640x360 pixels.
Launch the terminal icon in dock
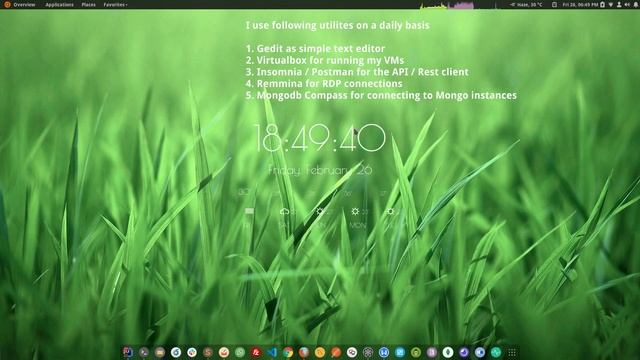coord(144,352)
